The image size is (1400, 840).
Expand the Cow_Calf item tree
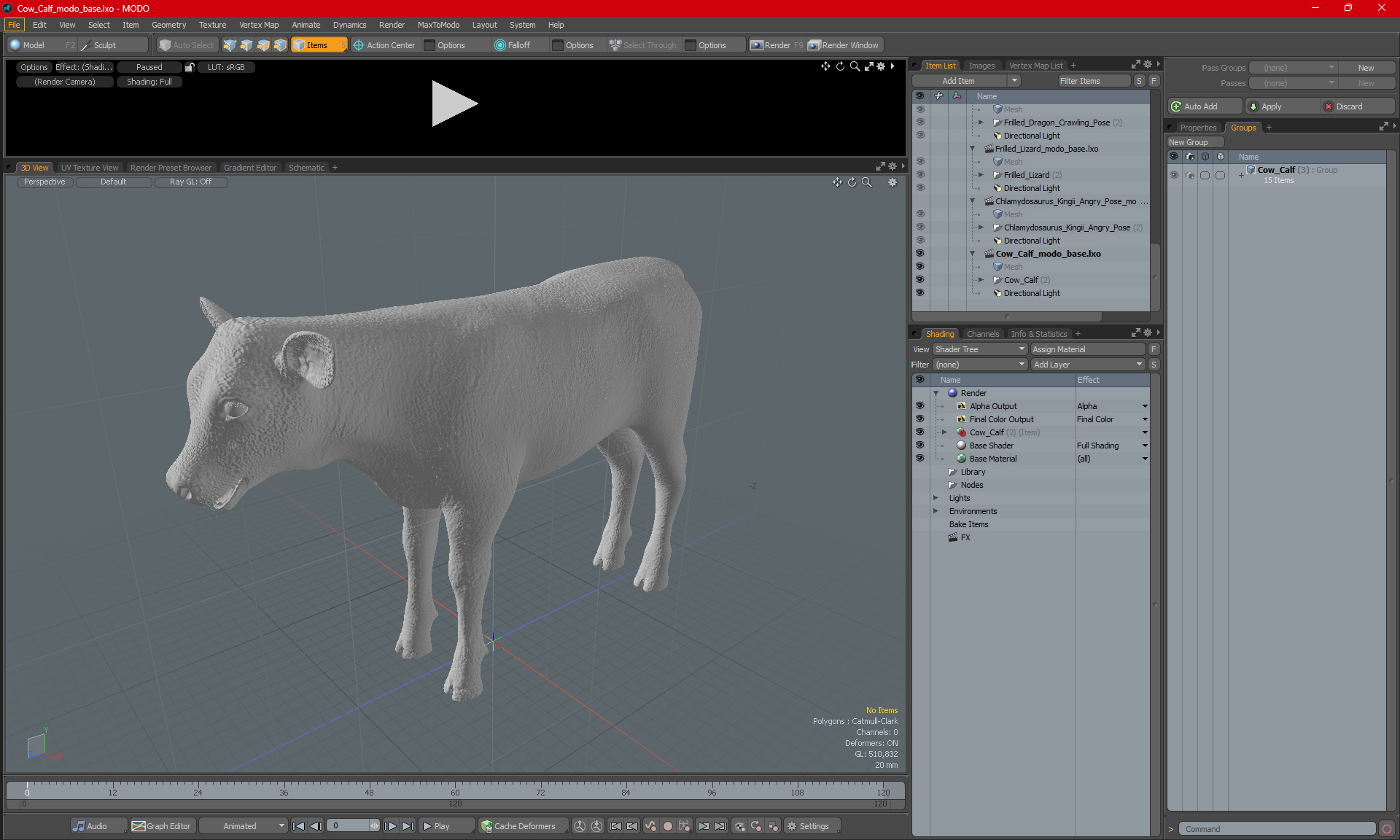[x=981, y=280]
